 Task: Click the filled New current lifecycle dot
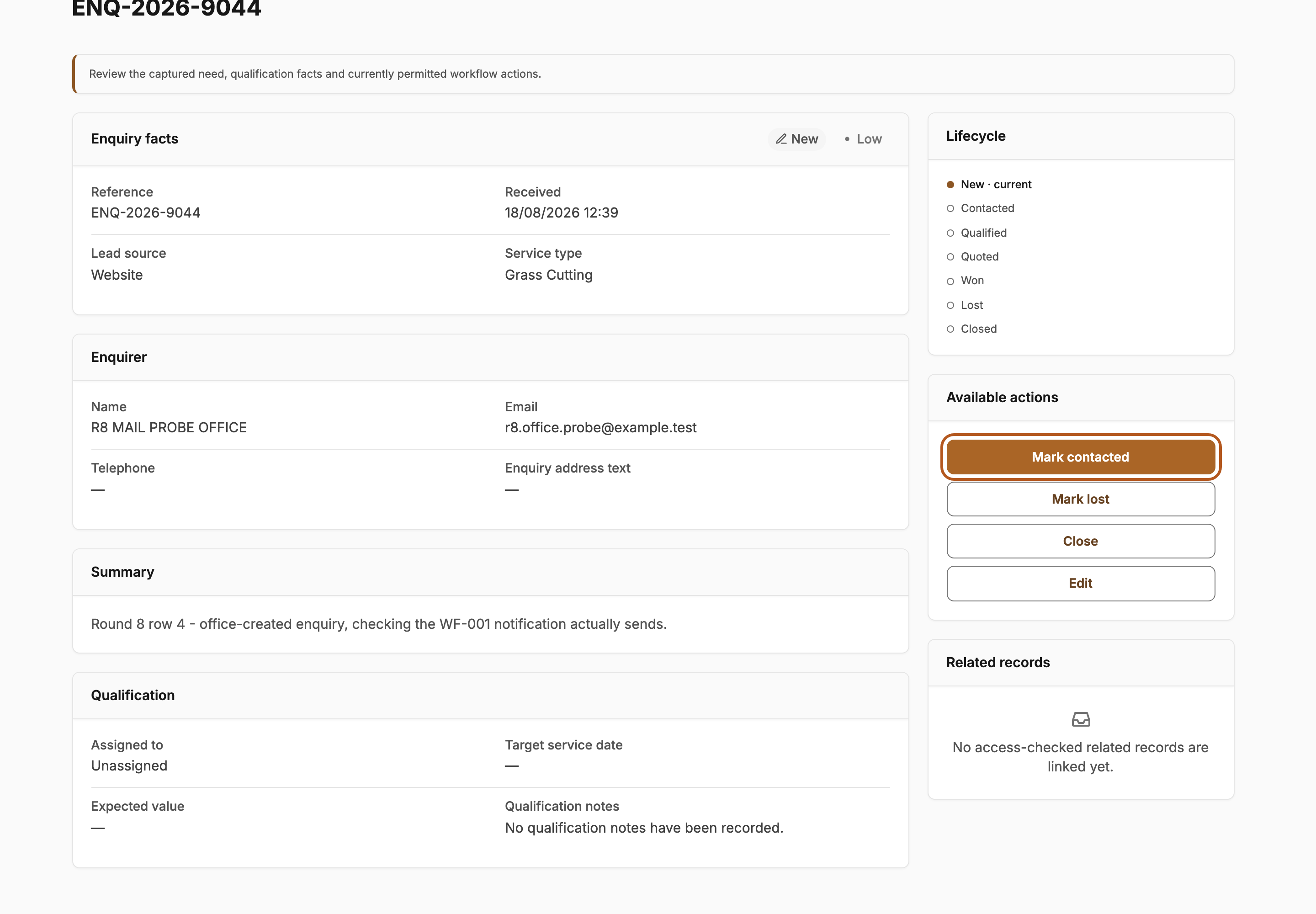click(950, 185)
